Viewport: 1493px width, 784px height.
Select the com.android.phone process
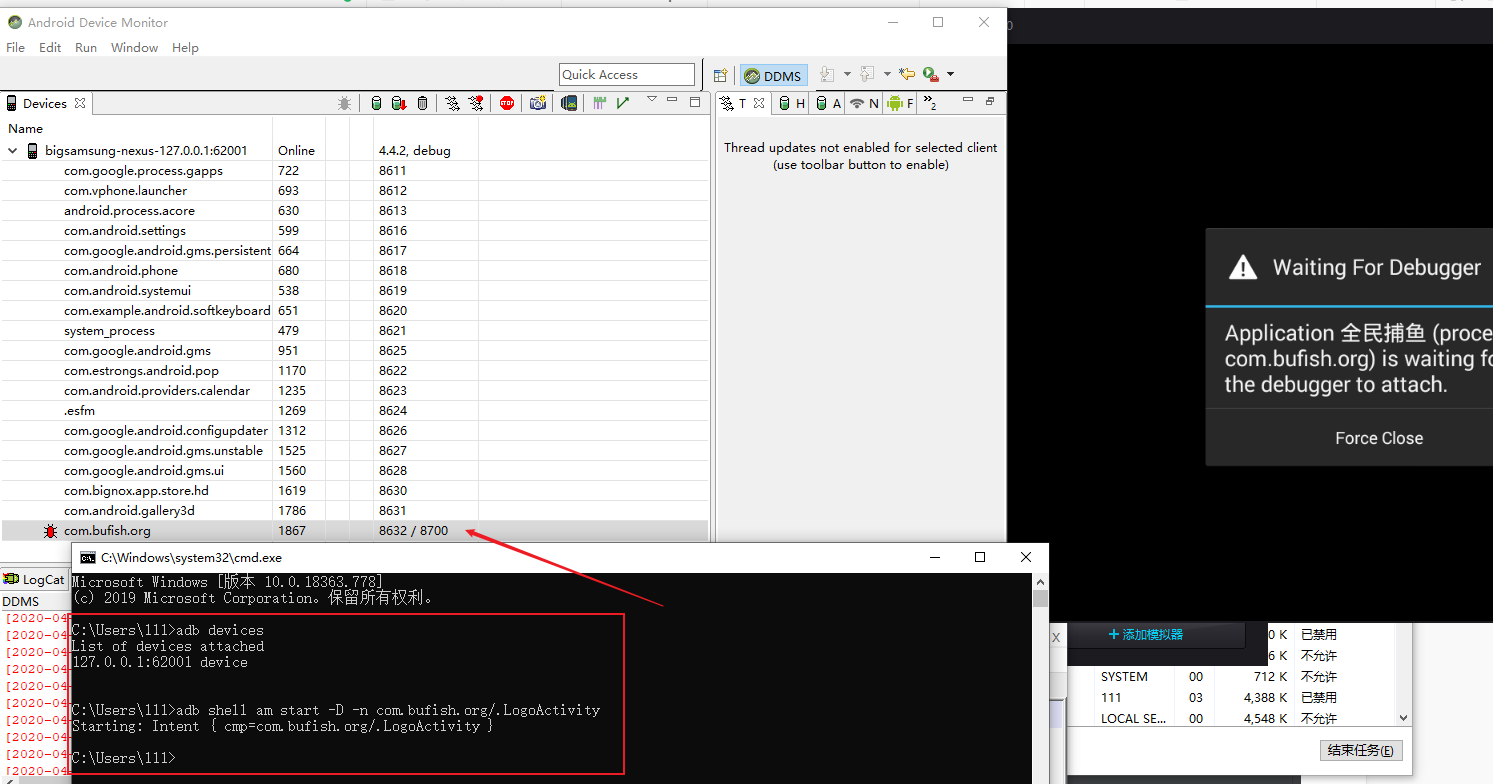click(x=354, y=270)
